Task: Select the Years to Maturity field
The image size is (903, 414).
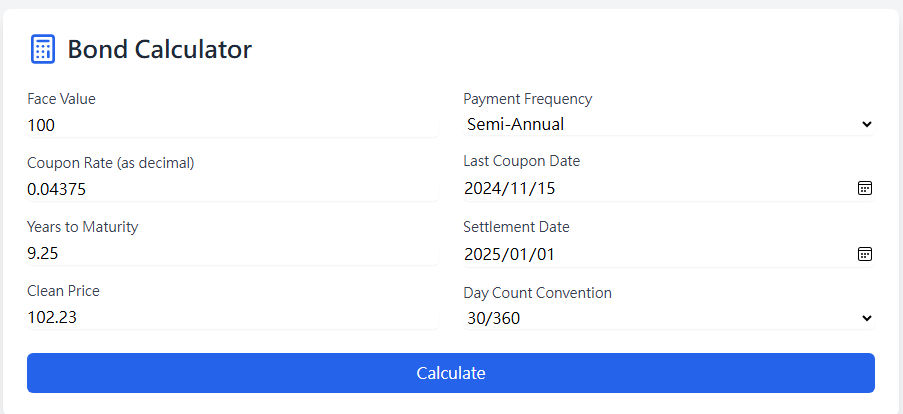Action: (232, 253)
